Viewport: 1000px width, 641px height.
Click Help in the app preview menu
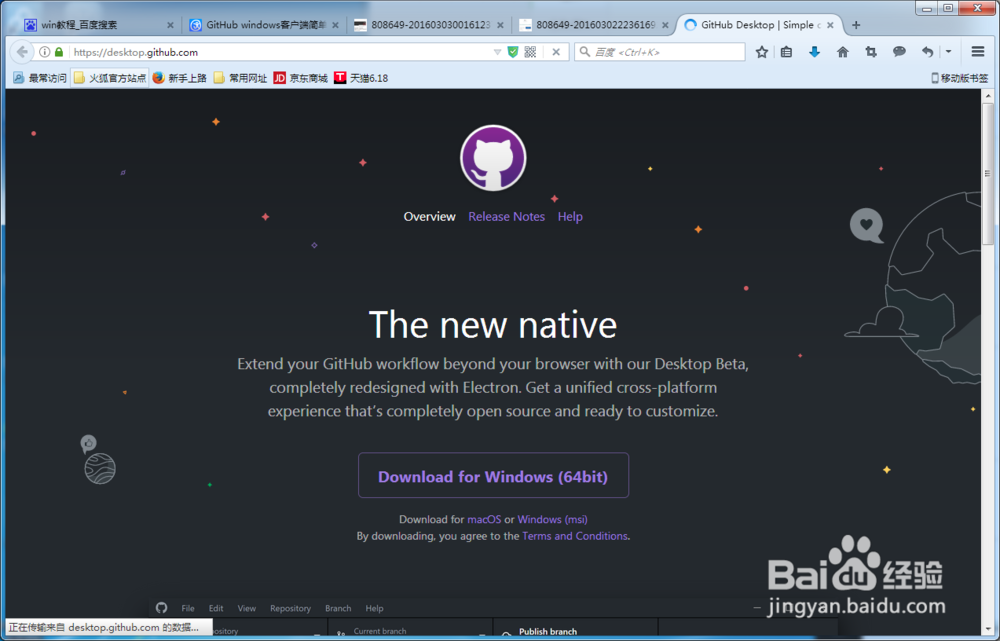click(x=374, y=608)
